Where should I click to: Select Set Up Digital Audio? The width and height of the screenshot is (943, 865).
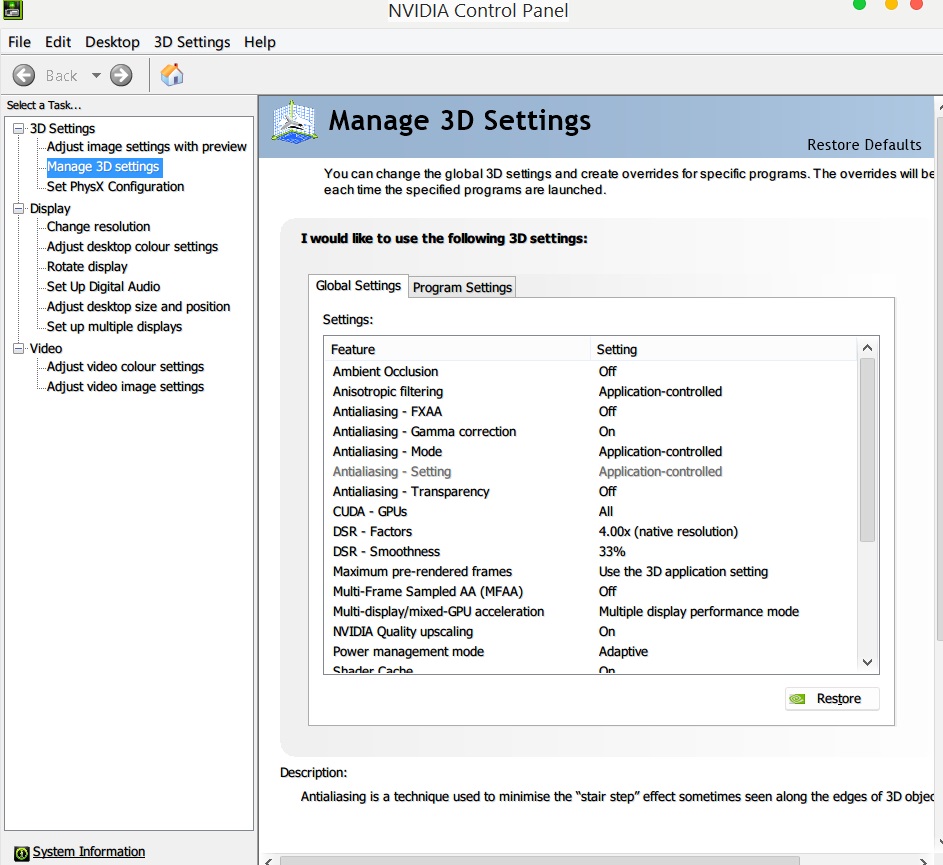tap(103, 286)
